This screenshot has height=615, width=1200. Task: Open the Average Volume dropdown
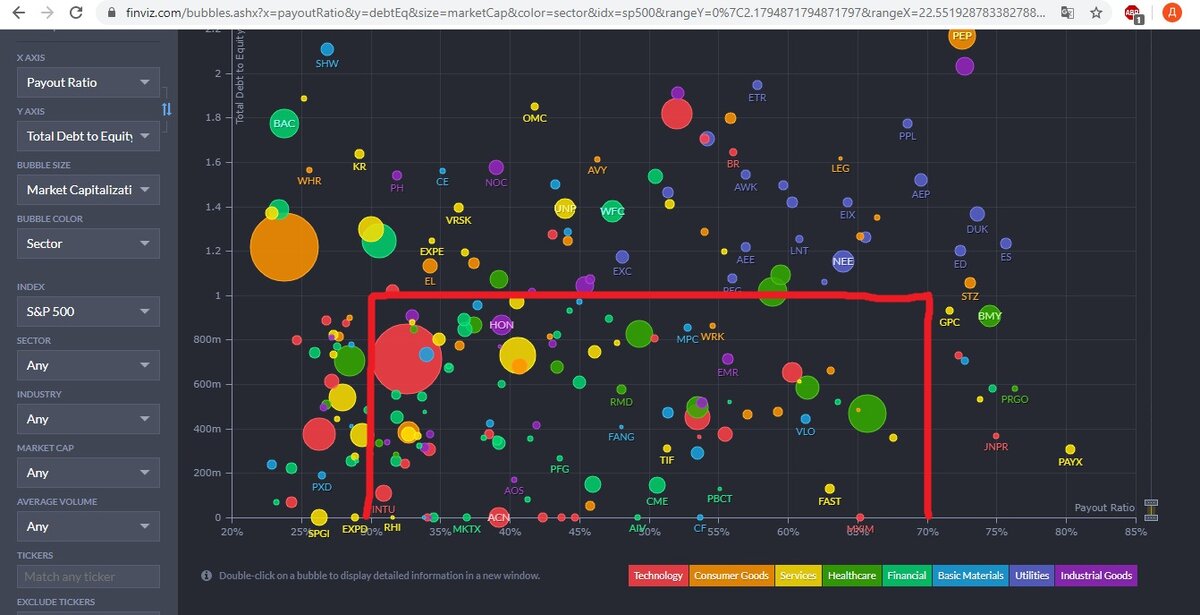(x=88, y=526)
